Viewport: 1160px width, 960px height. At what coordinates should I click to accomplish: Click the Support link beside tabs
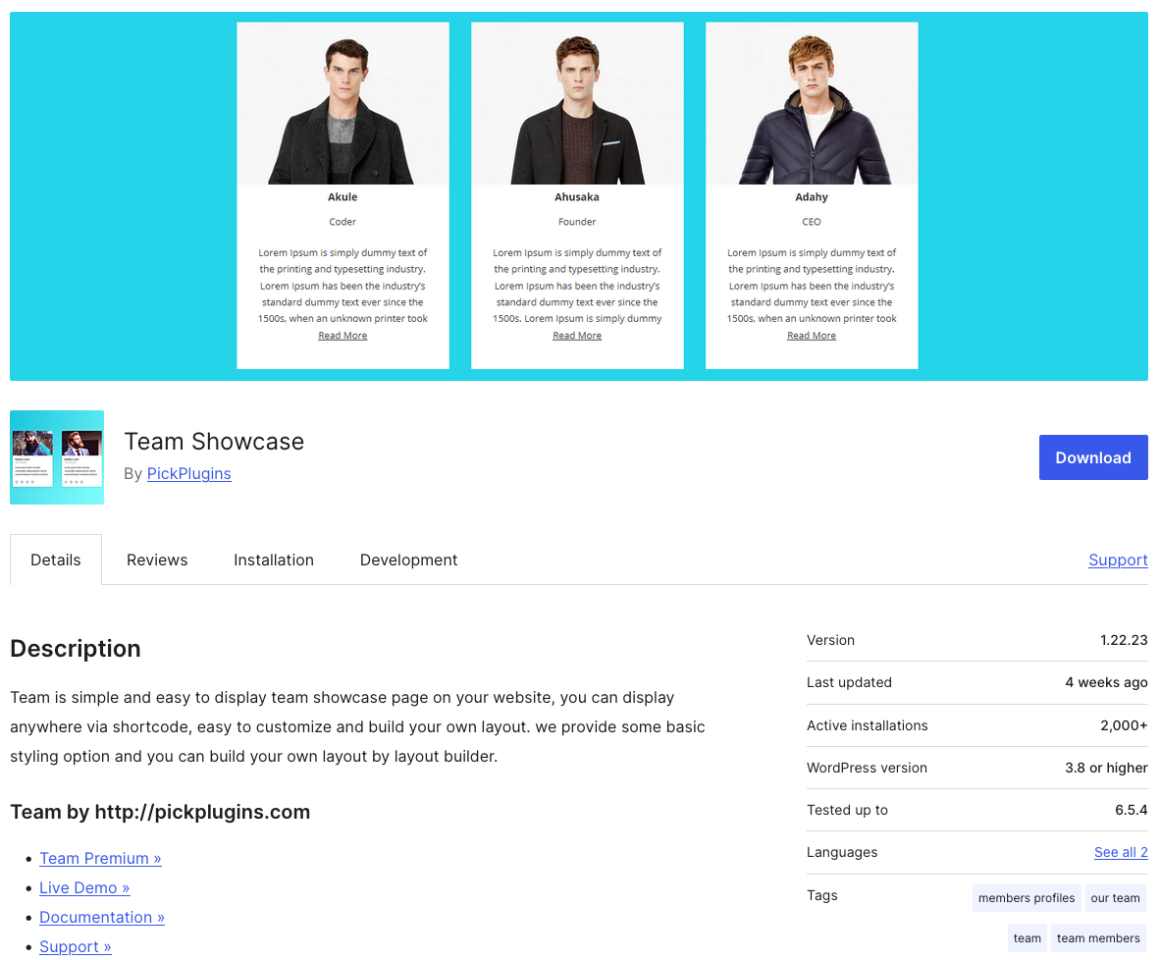(1117, 560)
